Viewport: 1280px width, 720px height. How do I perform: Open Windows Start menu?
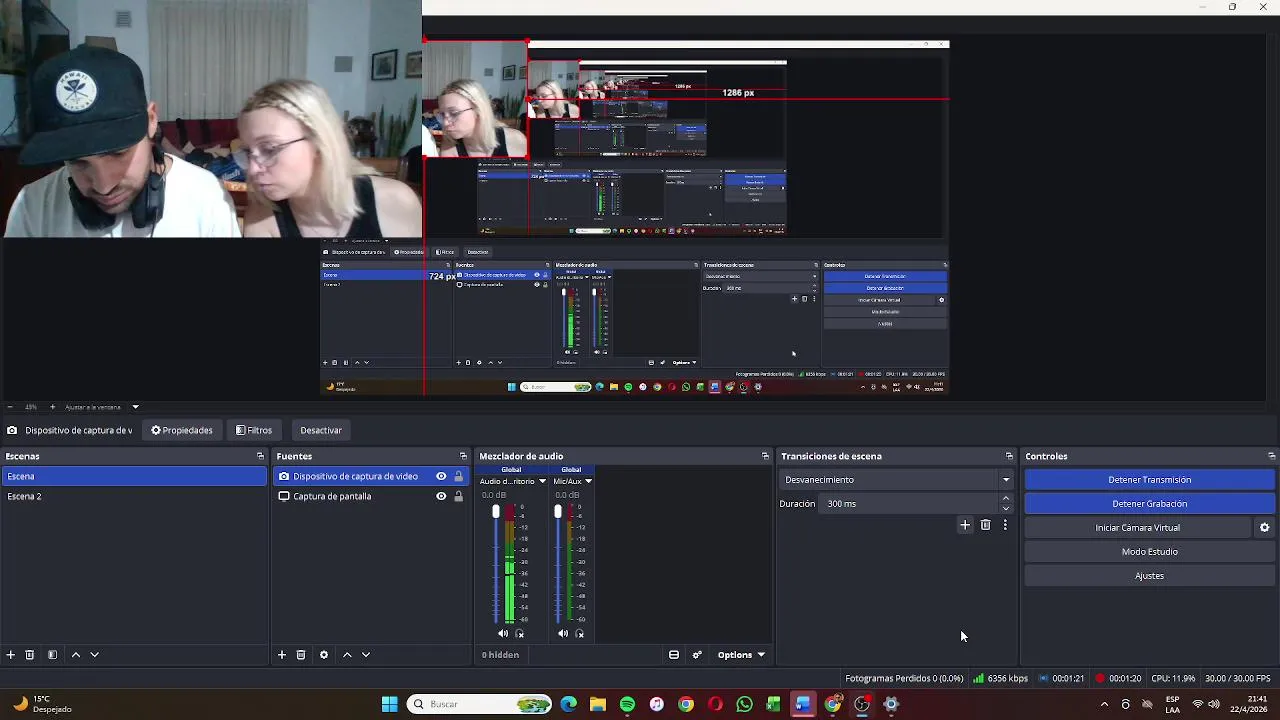[x=389, y=705]
